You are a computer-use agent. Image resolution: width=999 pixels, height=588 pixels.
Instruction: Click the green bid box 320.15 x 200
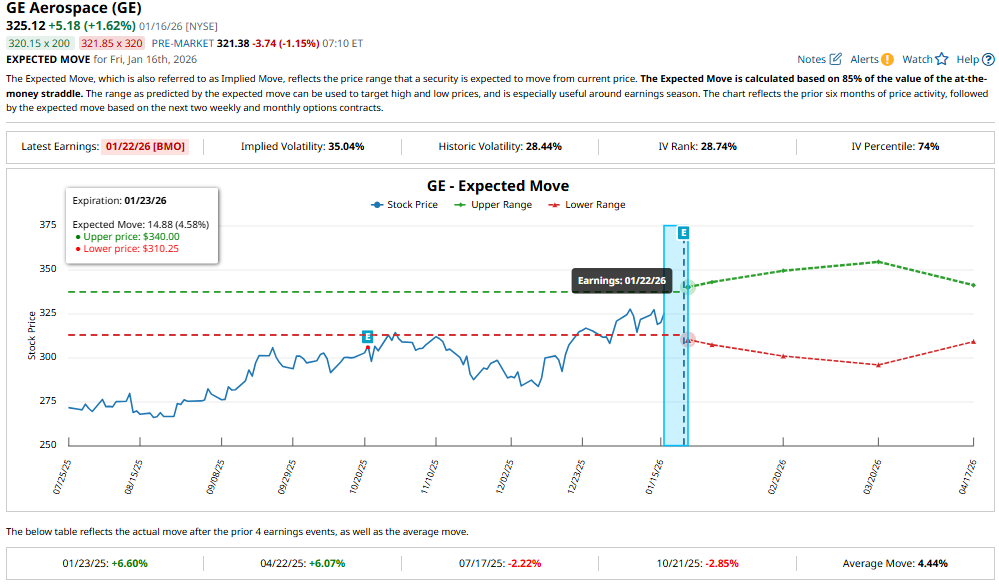click(39, 43)
